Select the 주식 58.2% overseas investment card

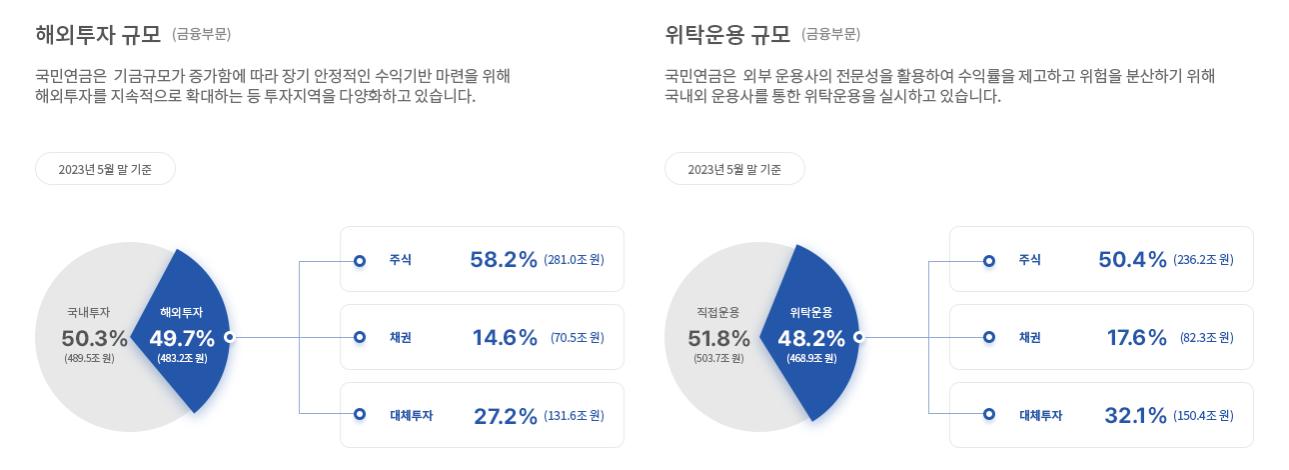482,259
